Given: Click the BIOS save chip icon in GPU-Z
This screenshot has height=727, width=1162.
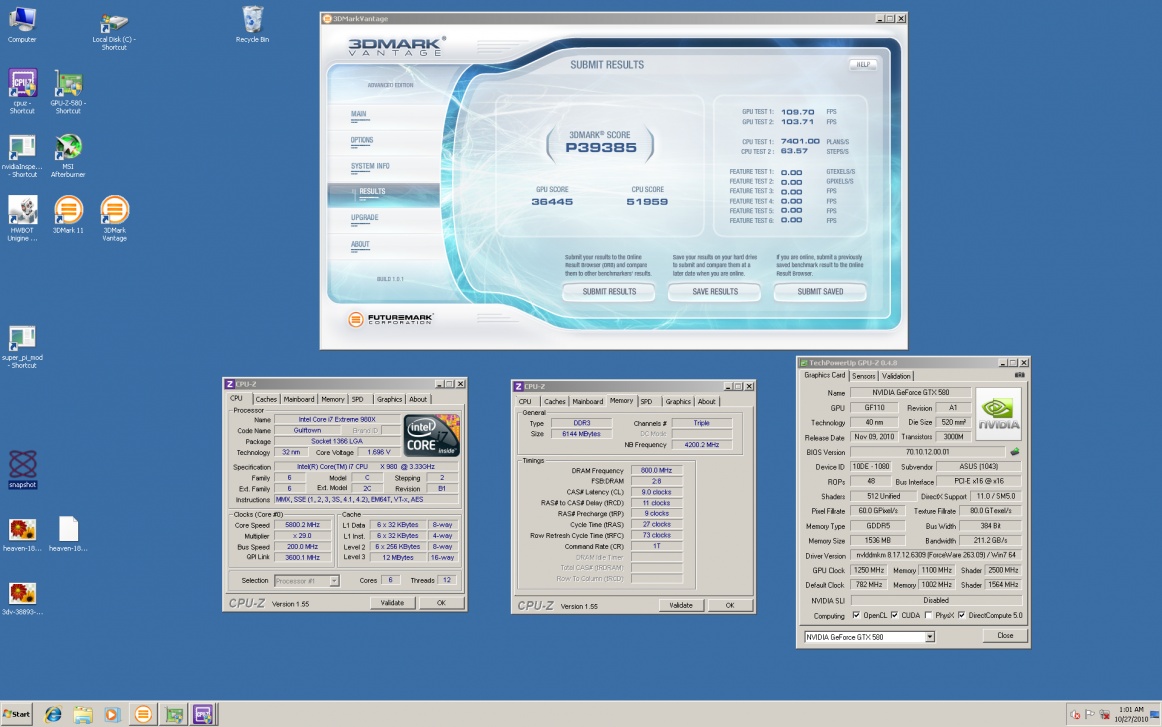Looking at the screenshot, I should pos(1015,451).
